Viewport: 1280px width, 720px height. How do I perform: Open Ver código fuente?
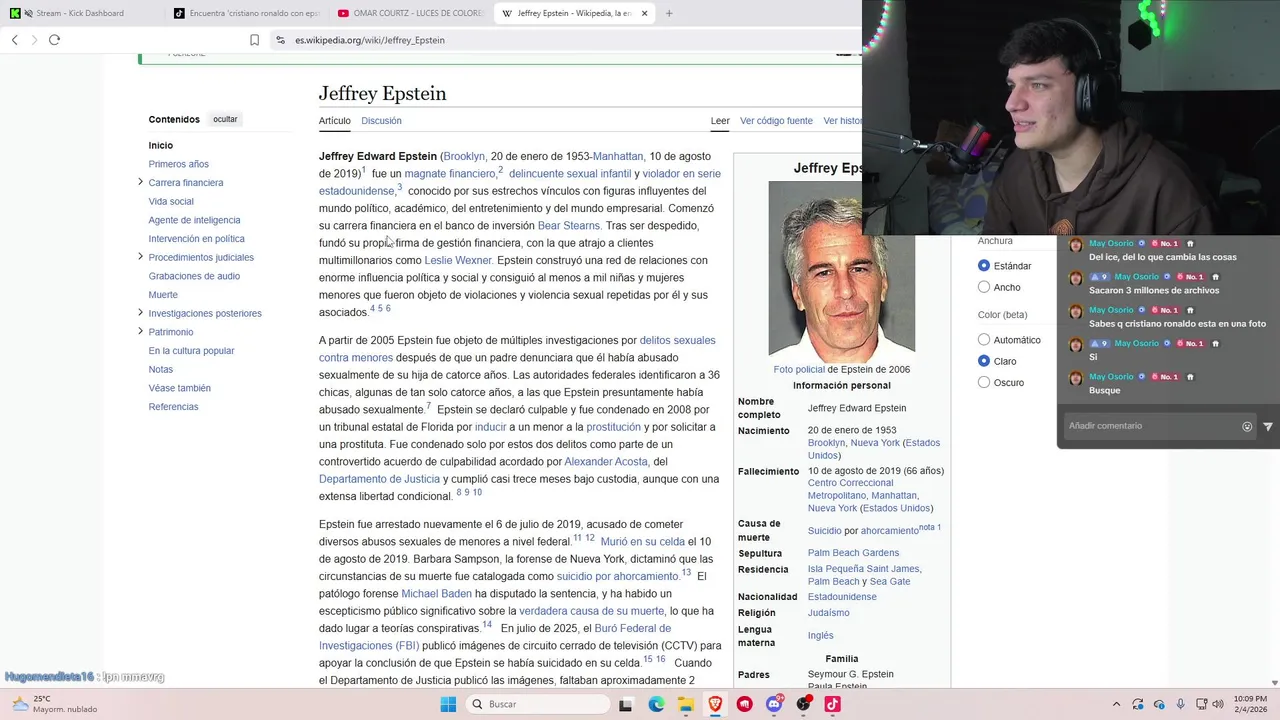tap(776, 121)
